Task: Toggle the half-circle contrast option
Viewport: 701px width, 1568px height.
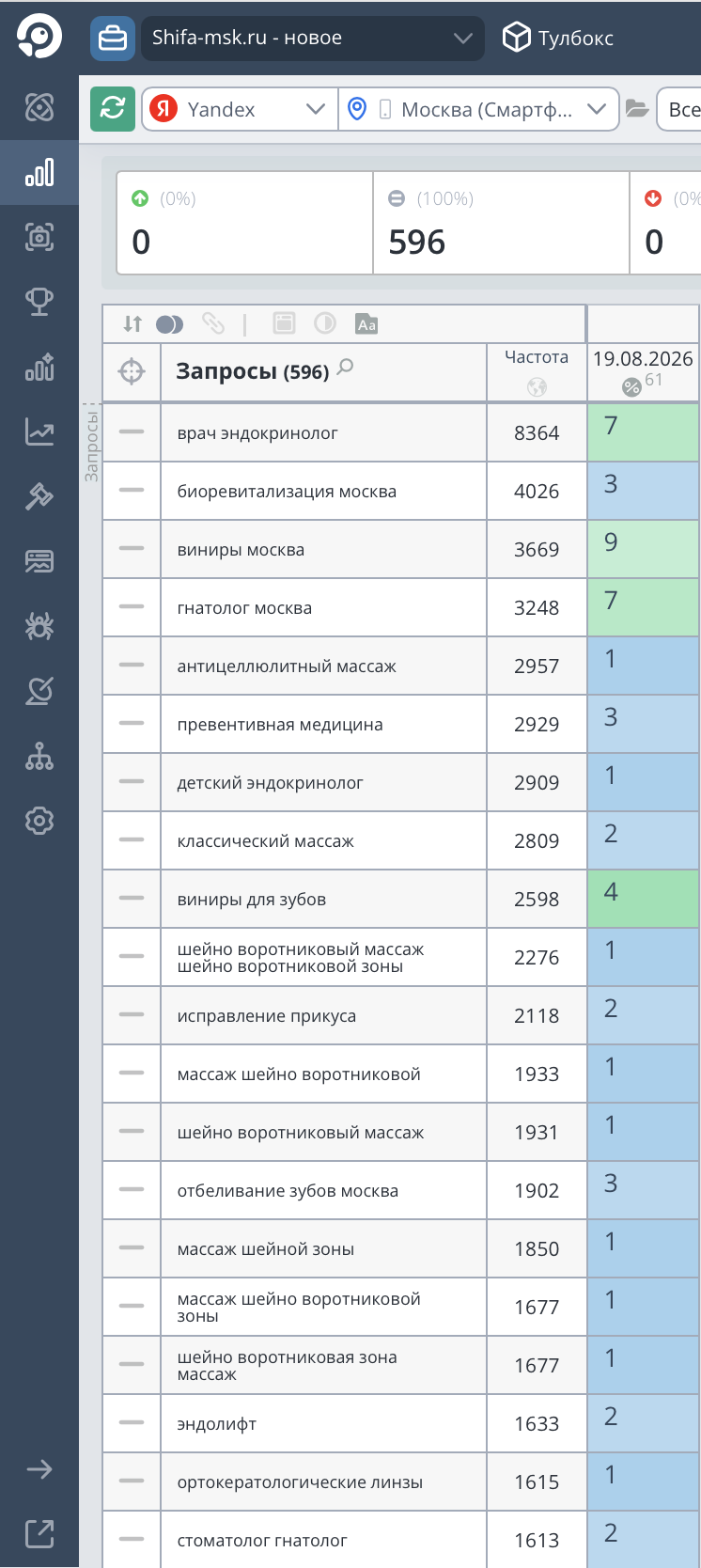Action: pyautogui.click(x=325, y=324)
